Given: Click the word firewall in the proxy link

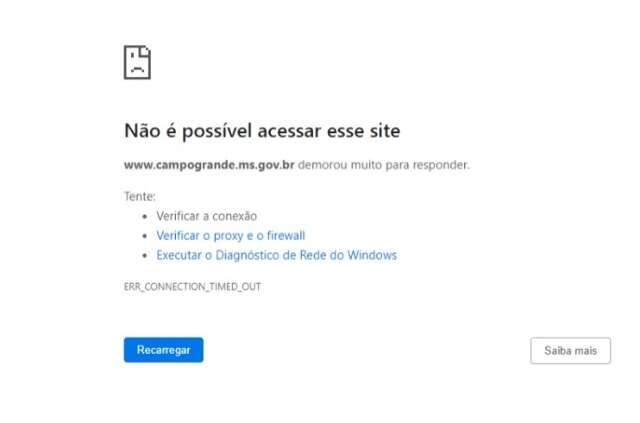Looking at the screenshot, I should click(286, 236).
